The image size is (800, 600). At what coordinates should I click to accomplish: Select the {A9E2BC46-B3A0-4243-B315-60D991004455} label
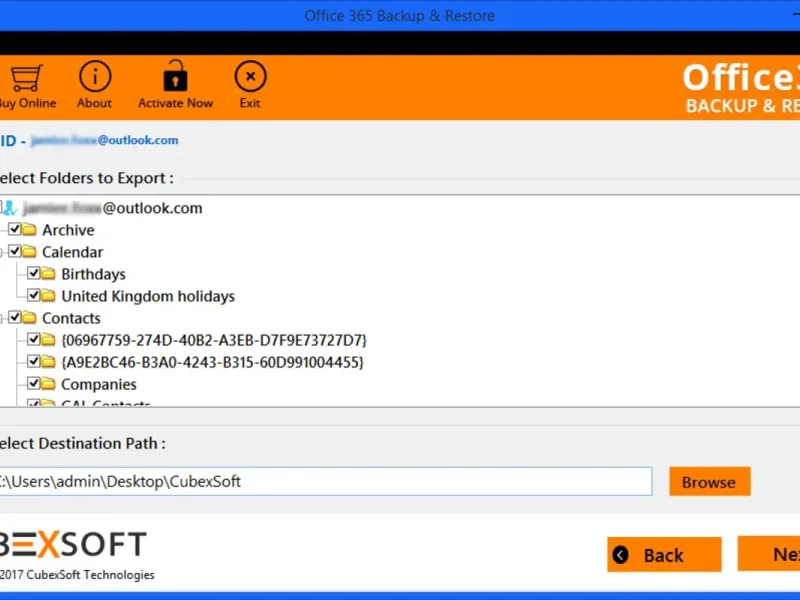click(212, 362)
